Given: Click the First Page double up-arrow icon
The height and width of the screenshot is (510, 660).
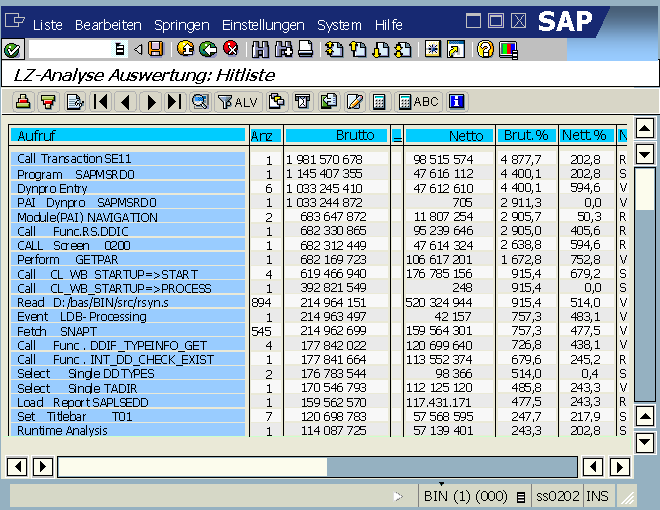Looking at the screenshot, I should point(334,49).
